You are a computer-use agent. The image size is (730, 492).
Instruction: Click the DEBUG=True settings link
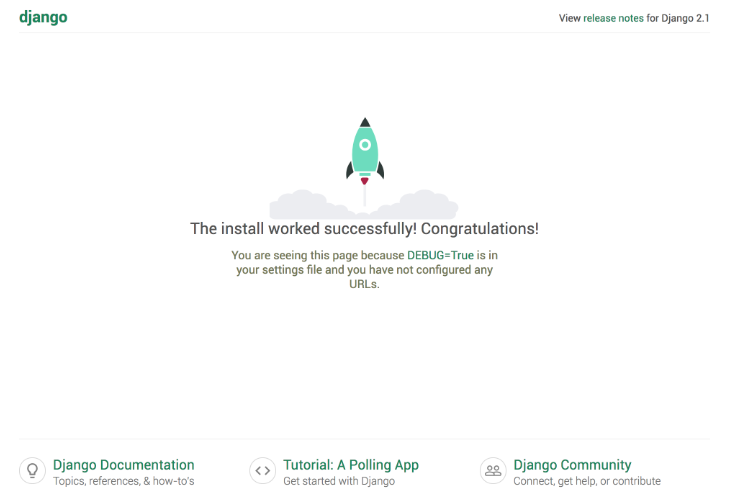point(440,255)
